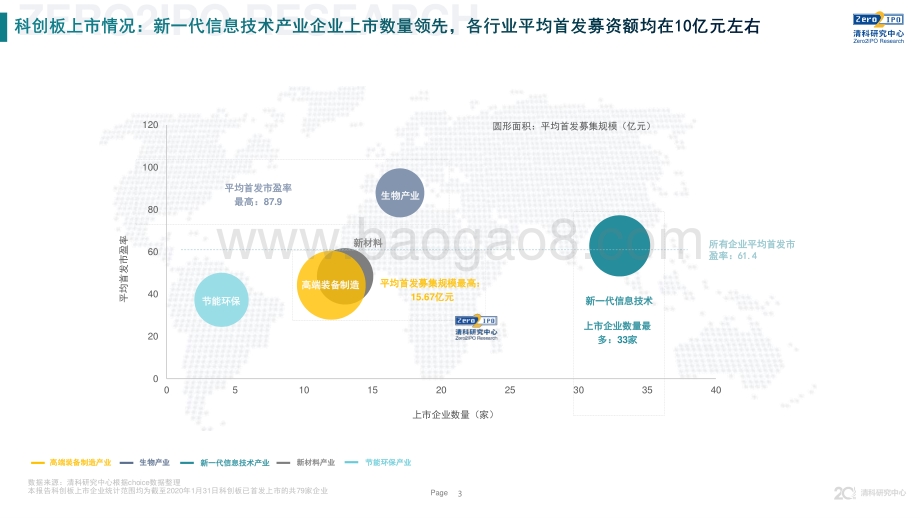This screenshot has height=518, width=920.
Task: Click the y-axis tick label 120
Action: coord(150,124)
